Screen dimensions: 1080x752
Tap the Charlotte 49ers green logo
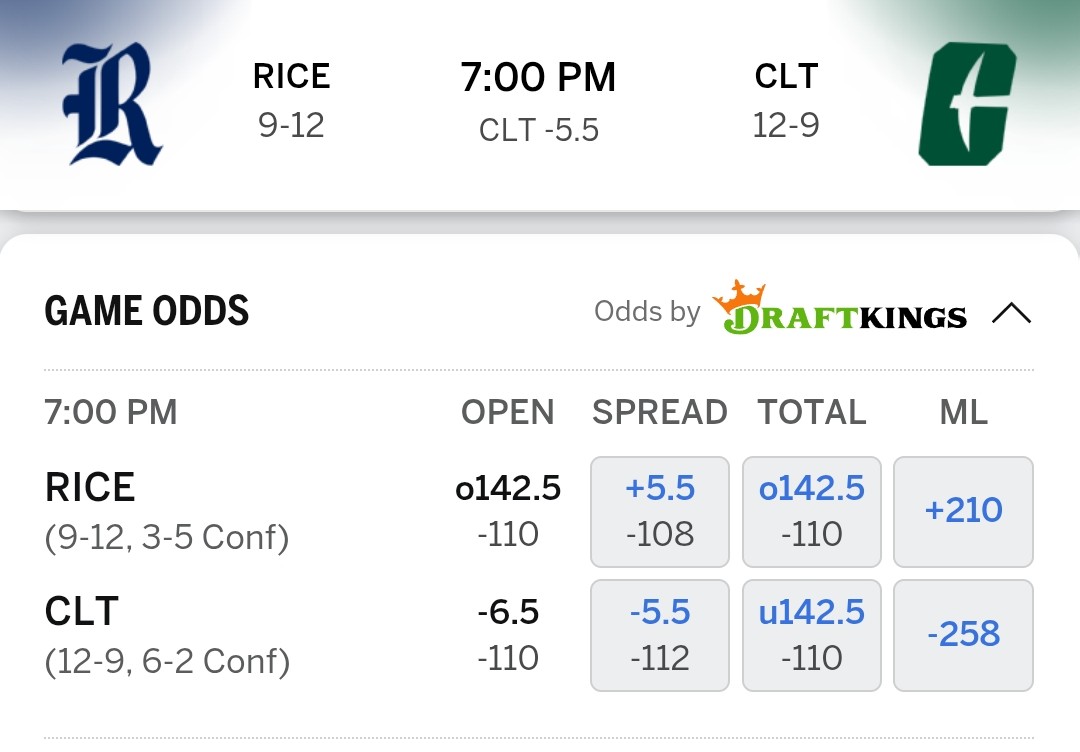coord(967,103)
